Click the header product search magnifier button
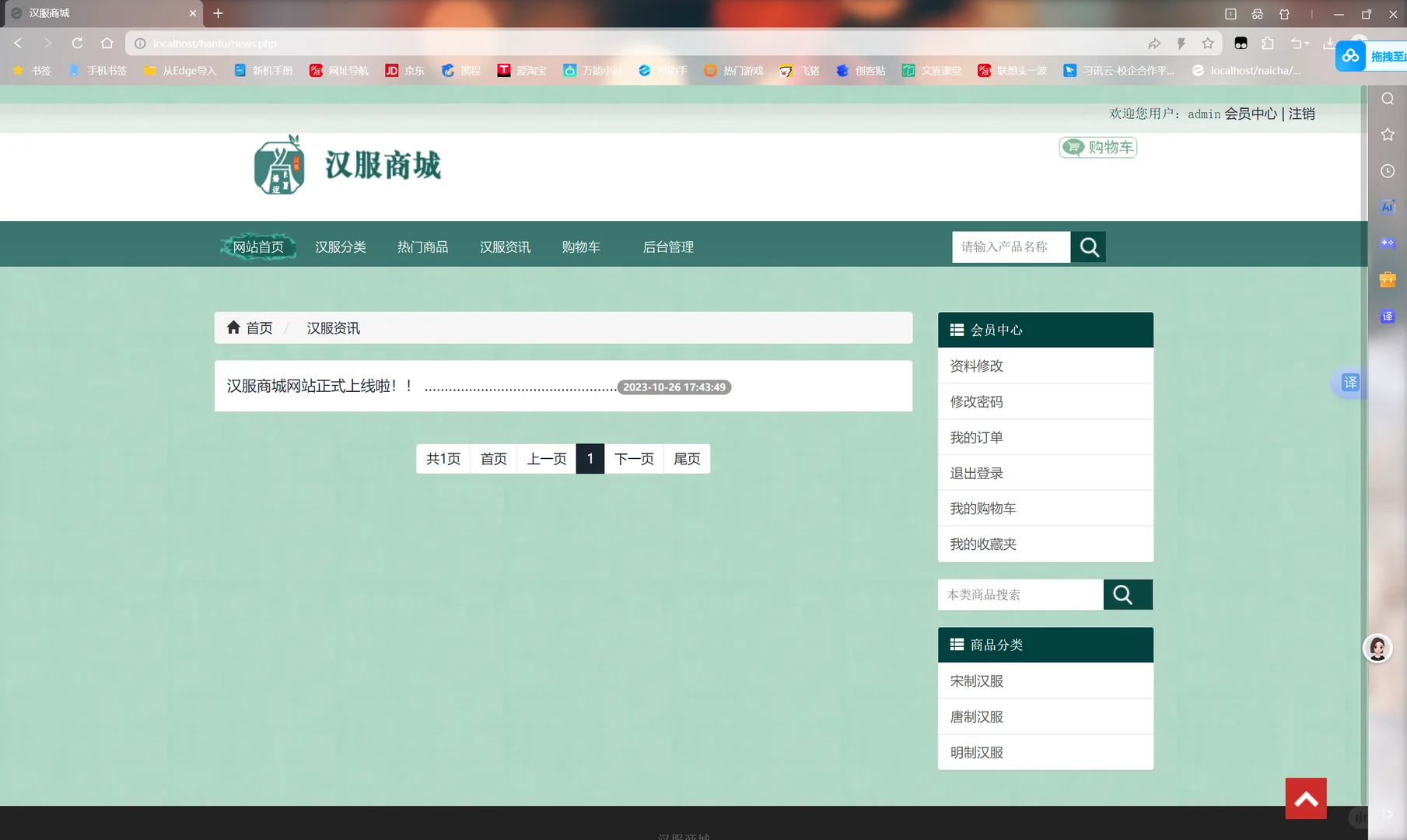 coord(1089,247)
